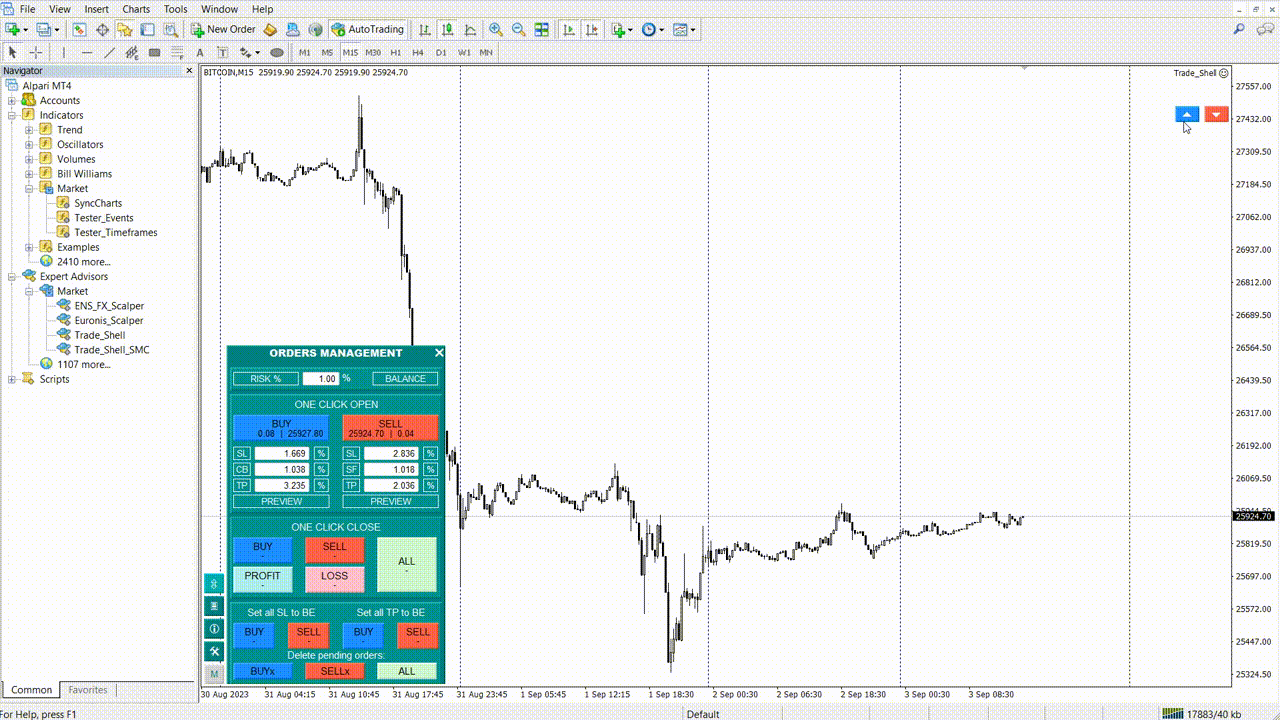This screenshot has height=720, width=1280.
Task: Collapse the Trade_Shell panel with the down arrow
Action: (x=1216, y=113)
